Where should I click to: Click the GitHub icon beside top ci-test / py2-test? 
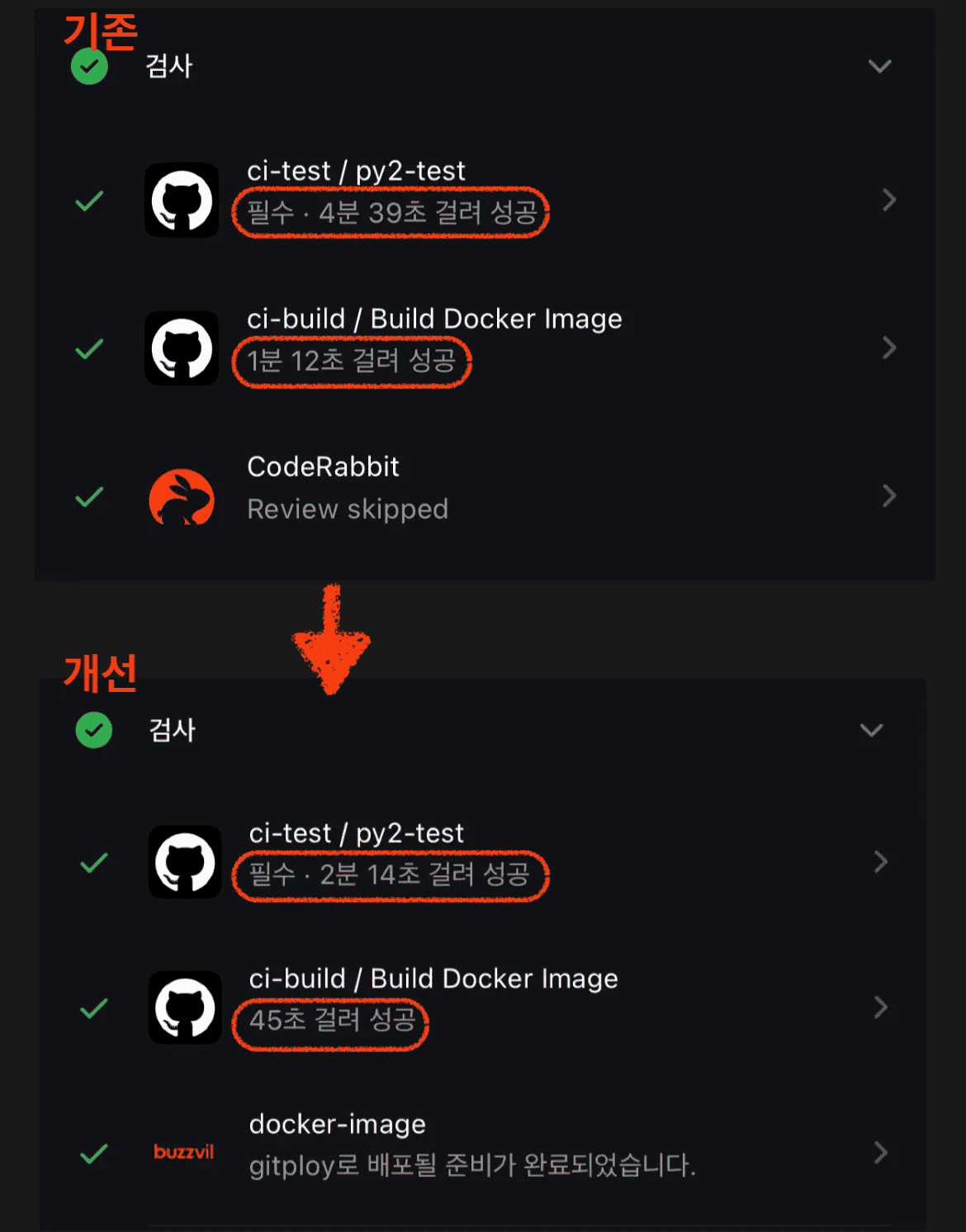coord(182,200)
